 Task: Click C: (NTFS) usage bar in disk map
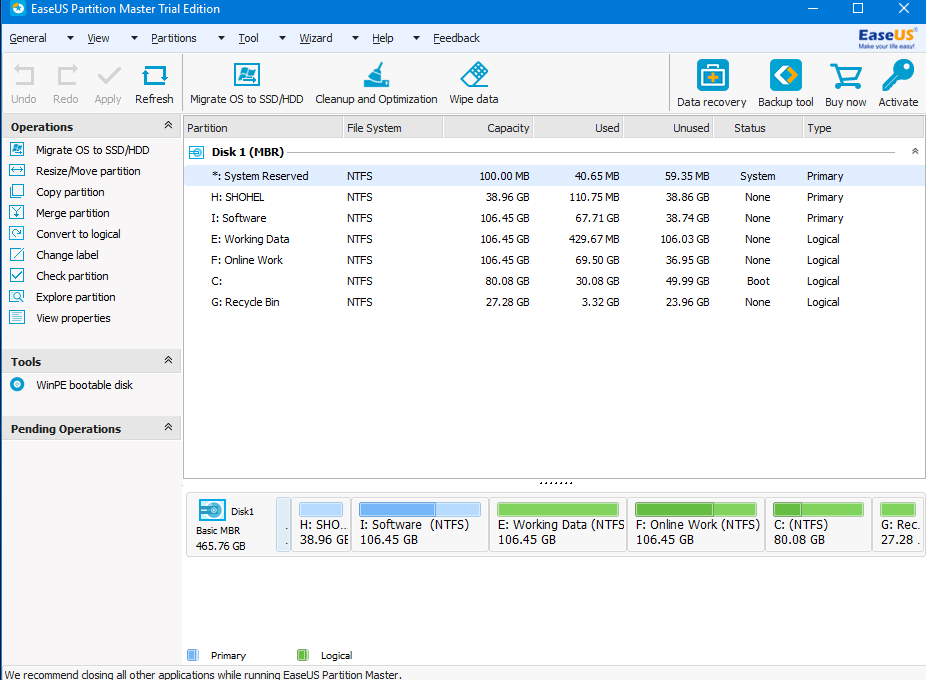click(x=818, y=509)
